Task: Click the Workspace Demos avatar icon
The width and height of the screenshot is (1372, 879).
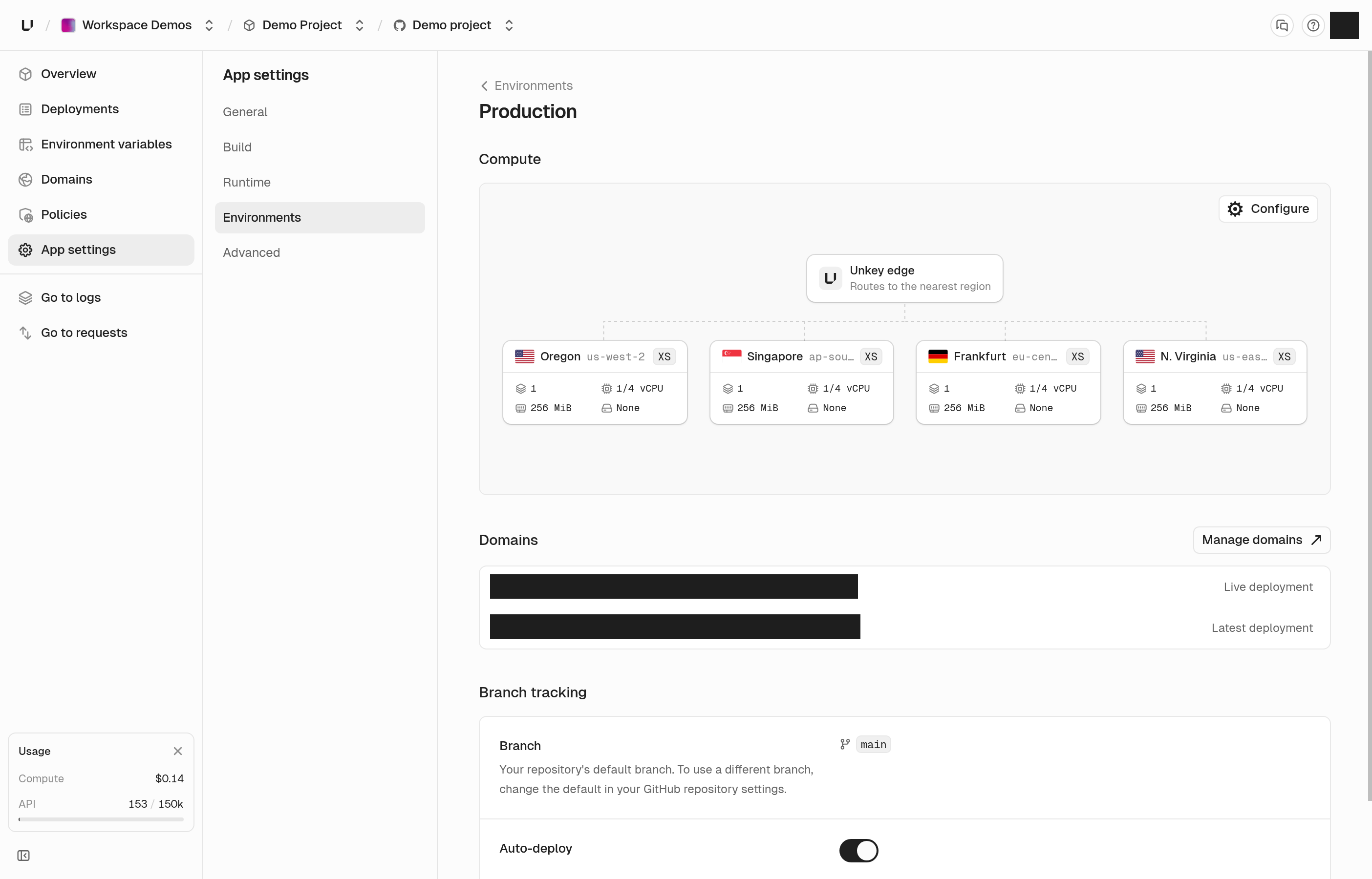Action: point(68,25)
